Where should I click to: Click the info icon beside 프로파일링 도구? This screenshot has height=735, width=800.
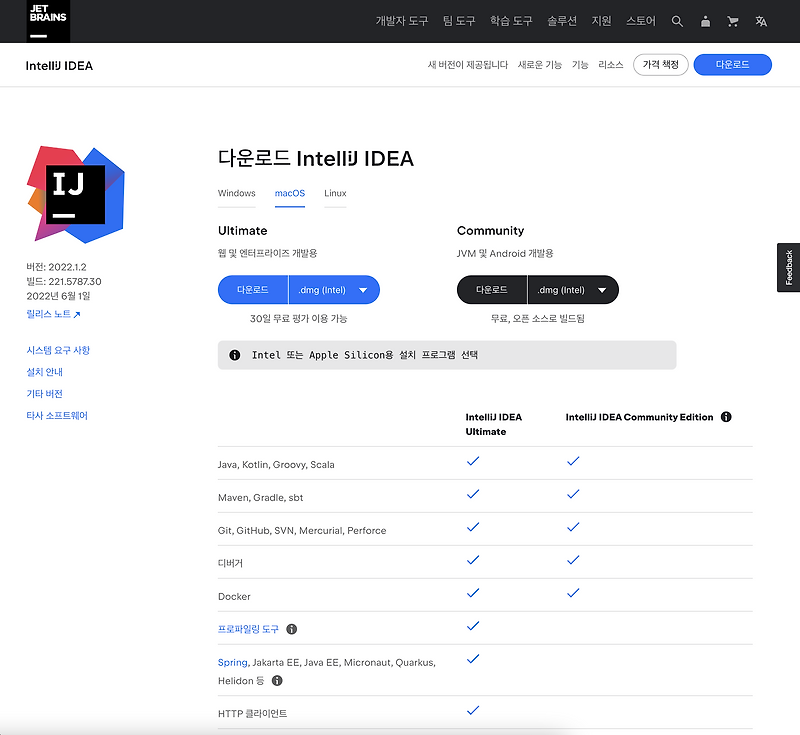click(x=291, y=630)
